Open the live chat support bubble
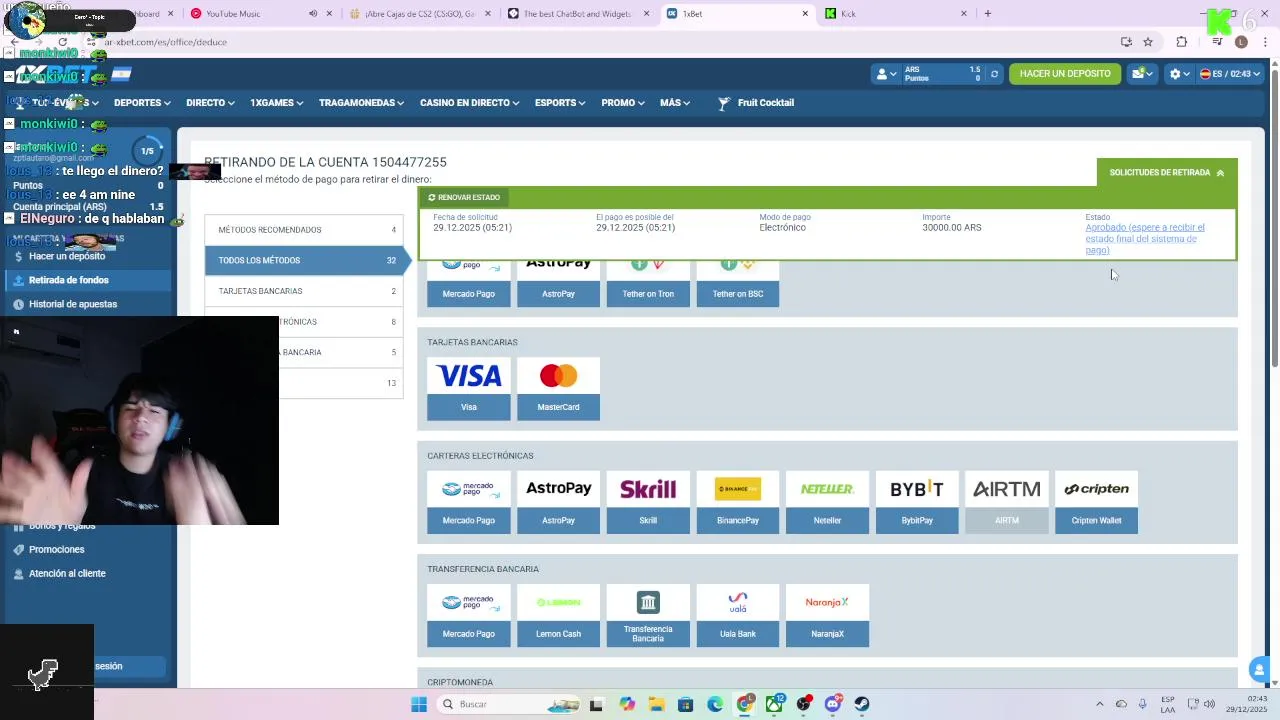The image size is (1280, 720). point(1259,670)
